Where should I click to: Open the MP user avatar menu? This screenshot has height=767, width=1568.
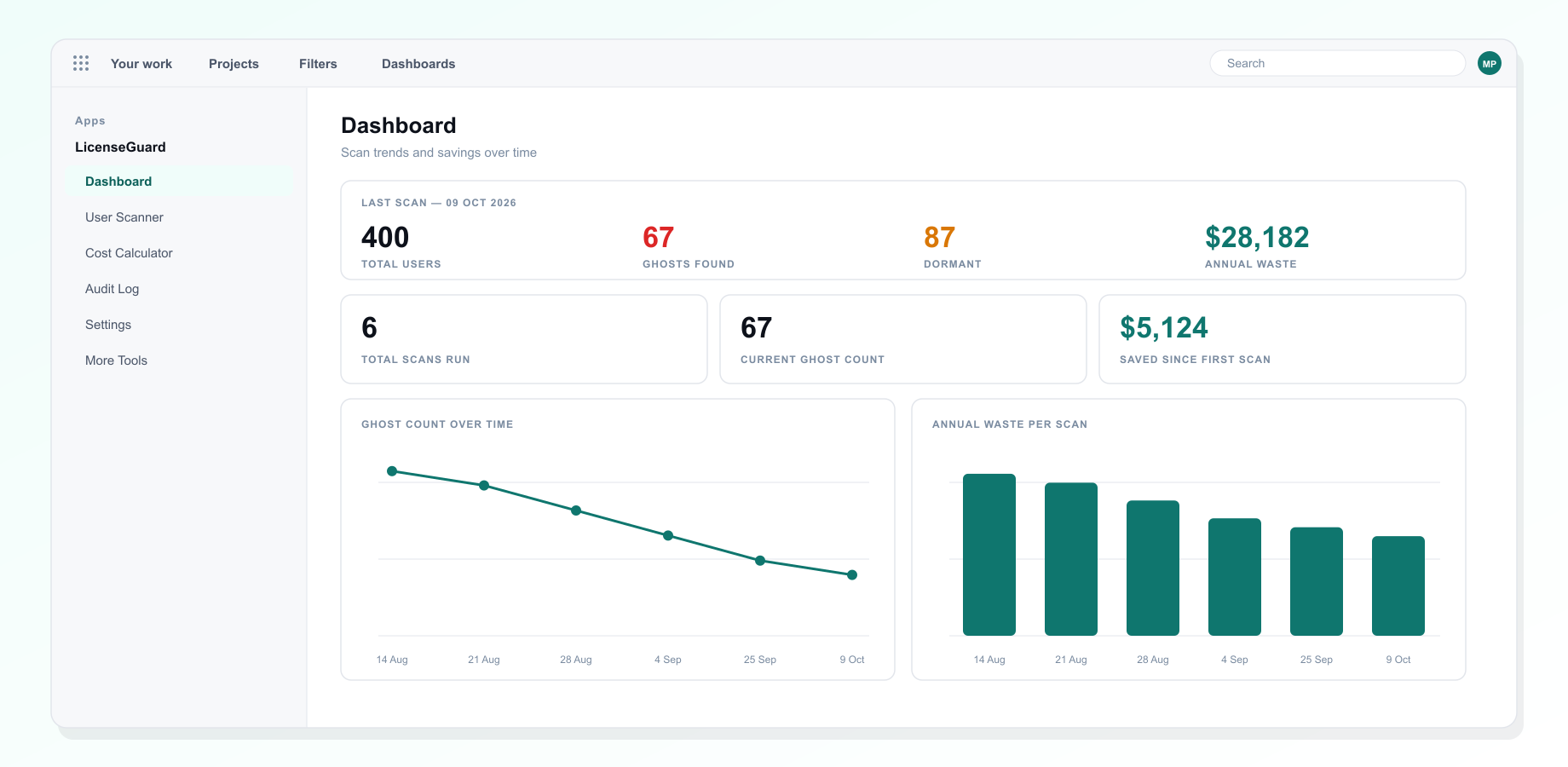click(1490, 63)
